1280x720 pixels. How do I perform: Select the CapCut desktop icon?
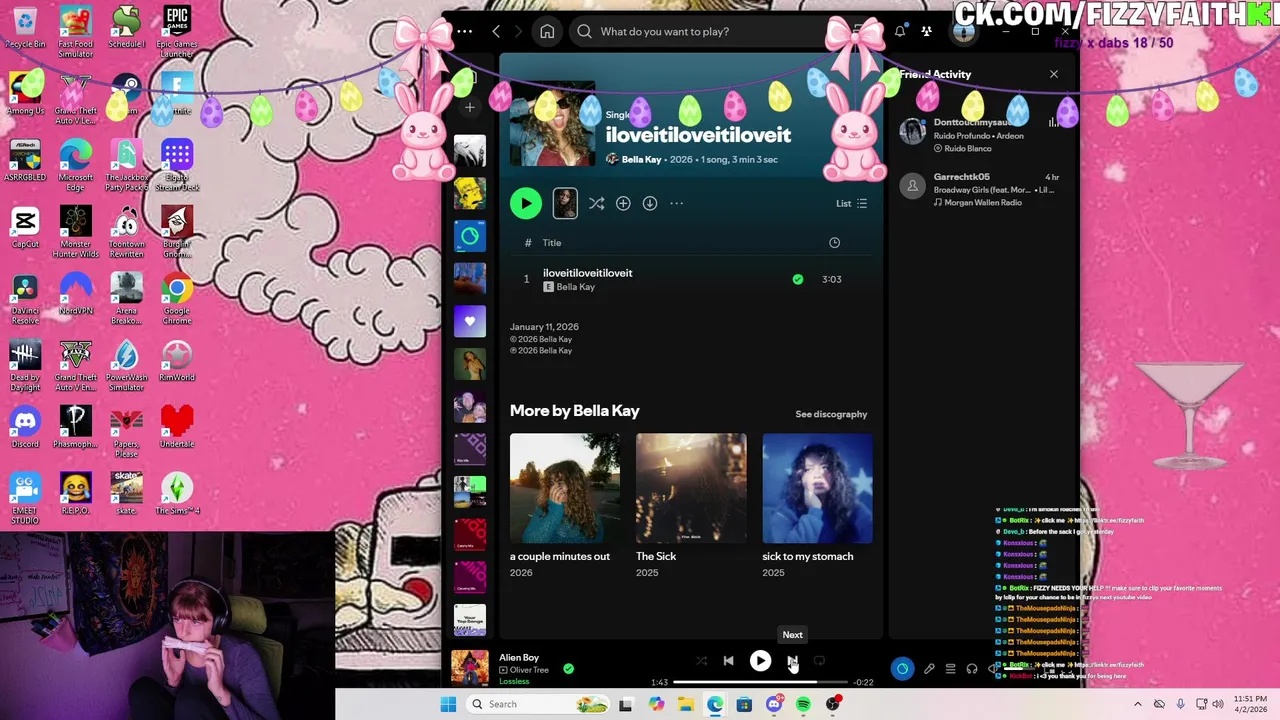25,228
